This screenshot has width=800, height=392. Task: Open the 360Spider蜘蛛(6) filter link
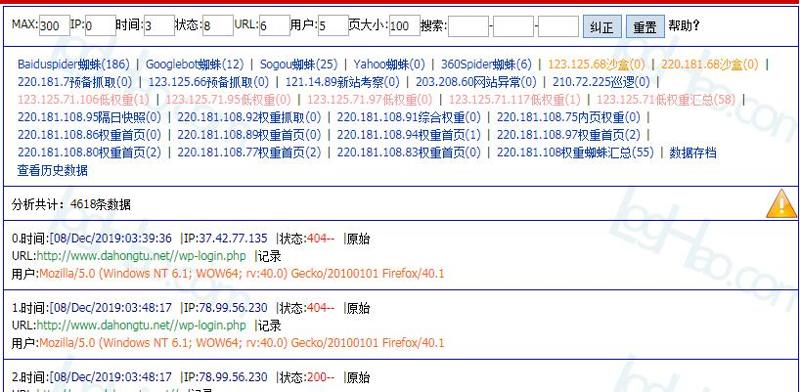pyautogui.click(x=486, y=64)
